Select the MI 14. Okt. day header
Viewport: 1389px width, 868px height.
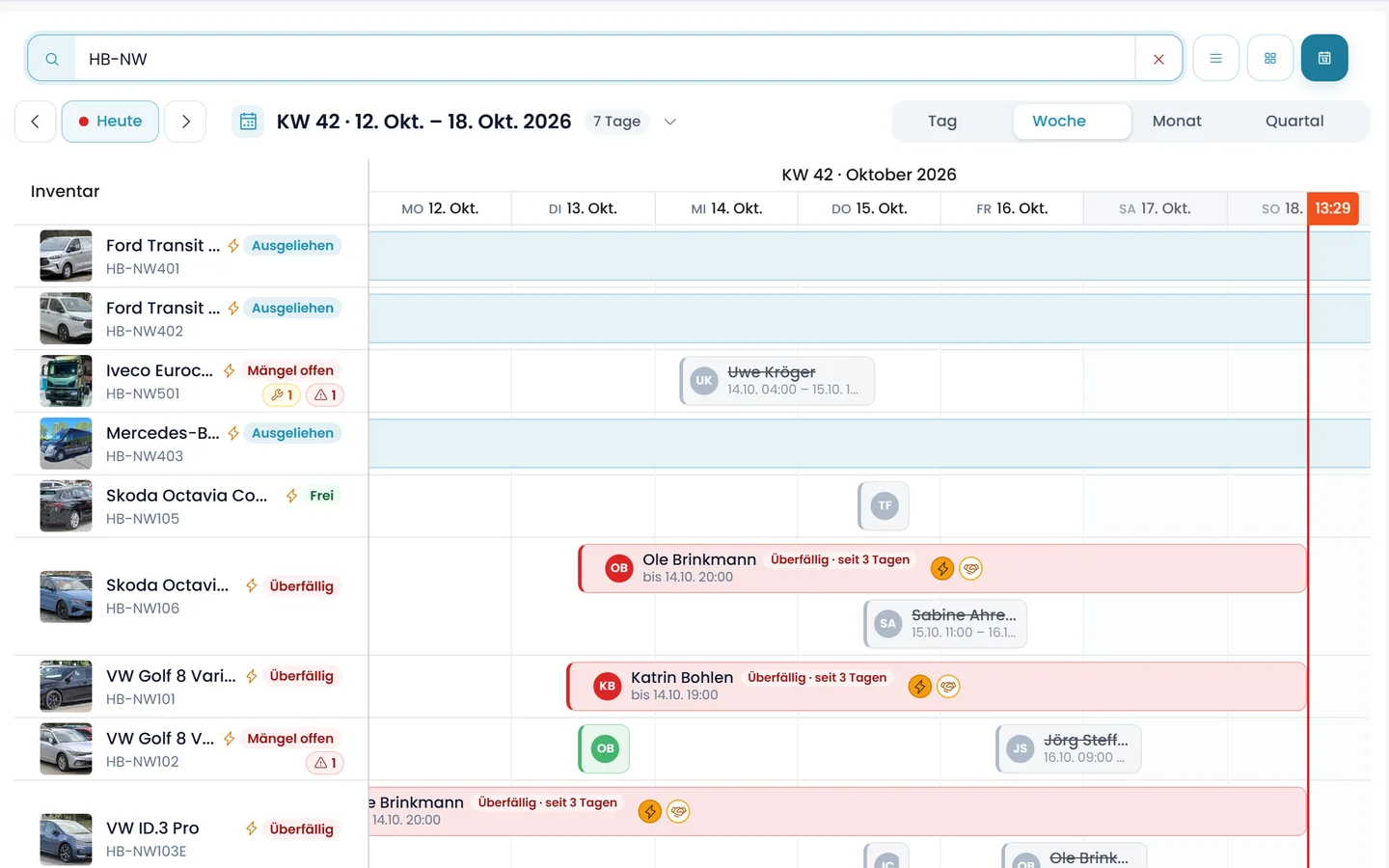coord(726,208)
